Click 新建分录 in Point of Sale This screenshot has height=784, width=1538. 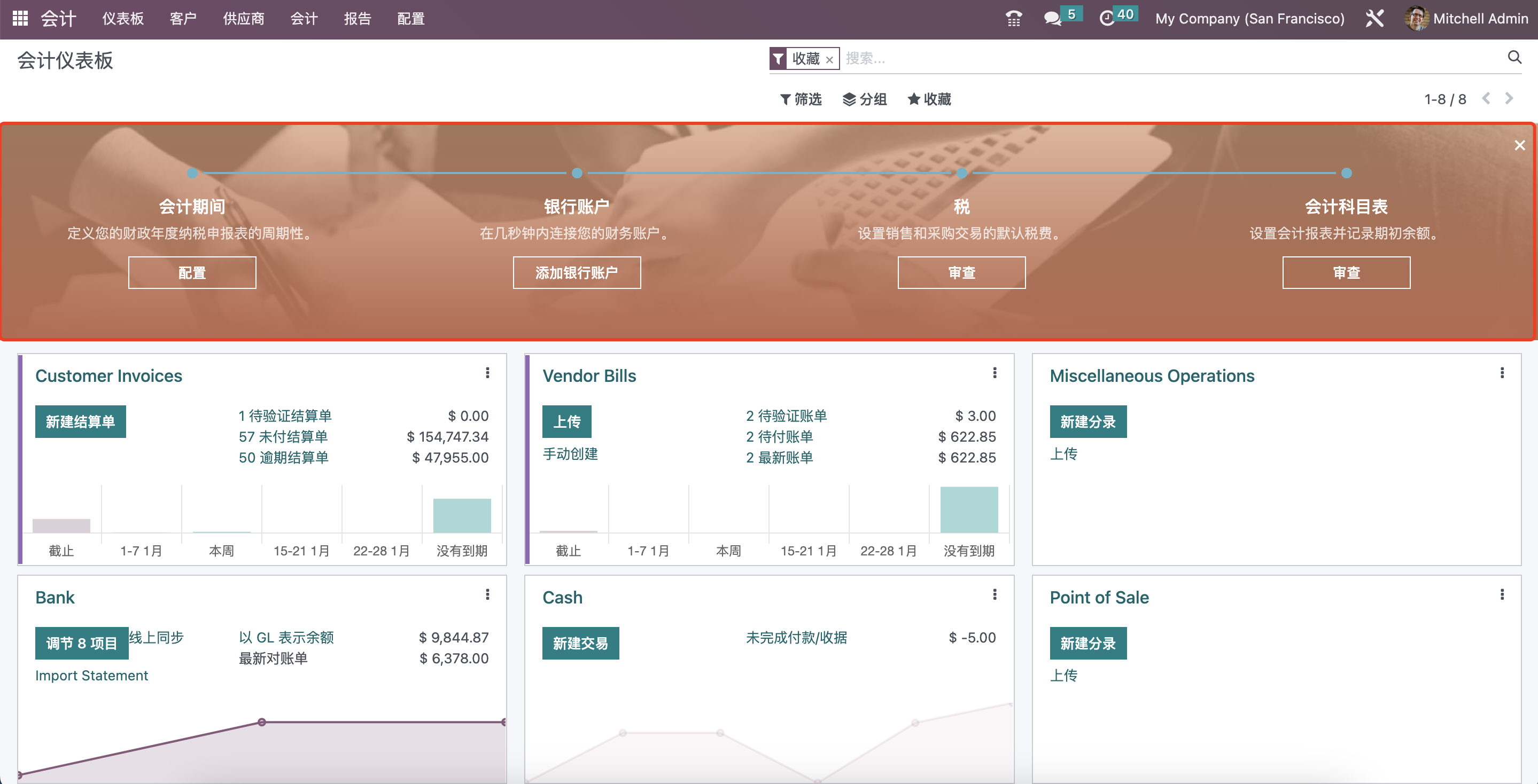coord(1088,643)
